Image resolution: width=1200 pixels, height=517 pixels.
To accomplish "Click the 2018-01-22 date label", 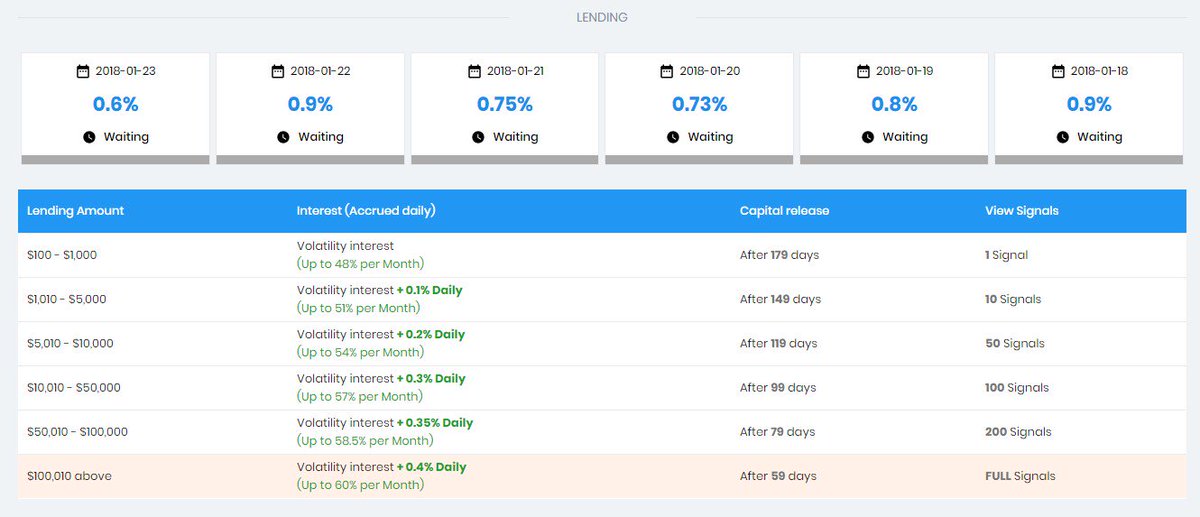I will click(320, 71).
